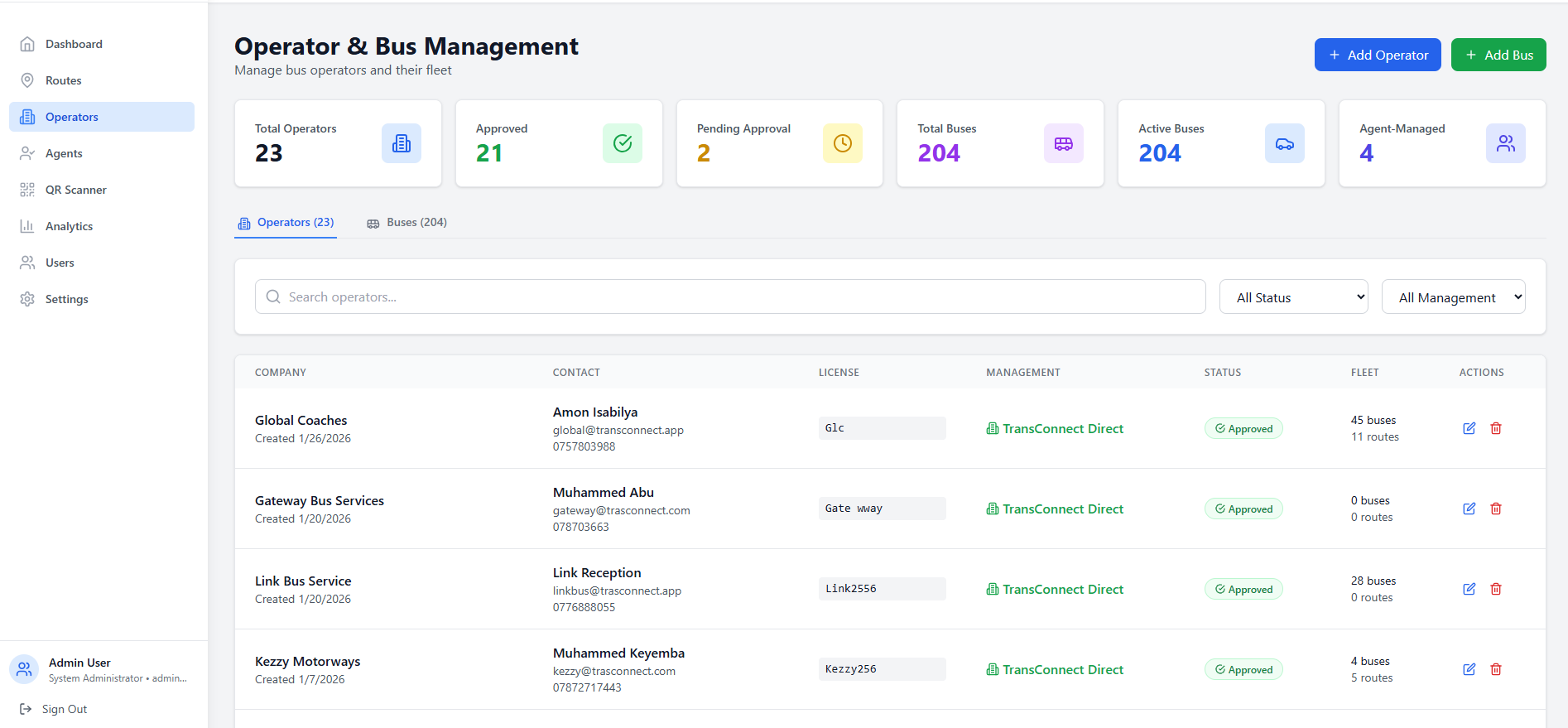Open Settings in sidebar
The width and height of the screenshot is (1568, 728).
[102, 299]
